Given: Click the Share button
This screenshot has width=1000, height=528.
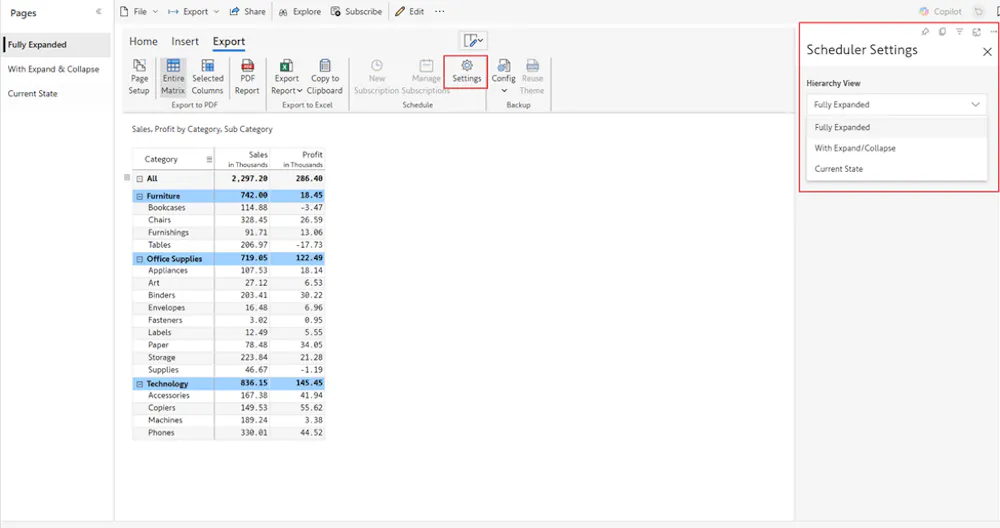Looking at the screenshot, I should point(247,11).
